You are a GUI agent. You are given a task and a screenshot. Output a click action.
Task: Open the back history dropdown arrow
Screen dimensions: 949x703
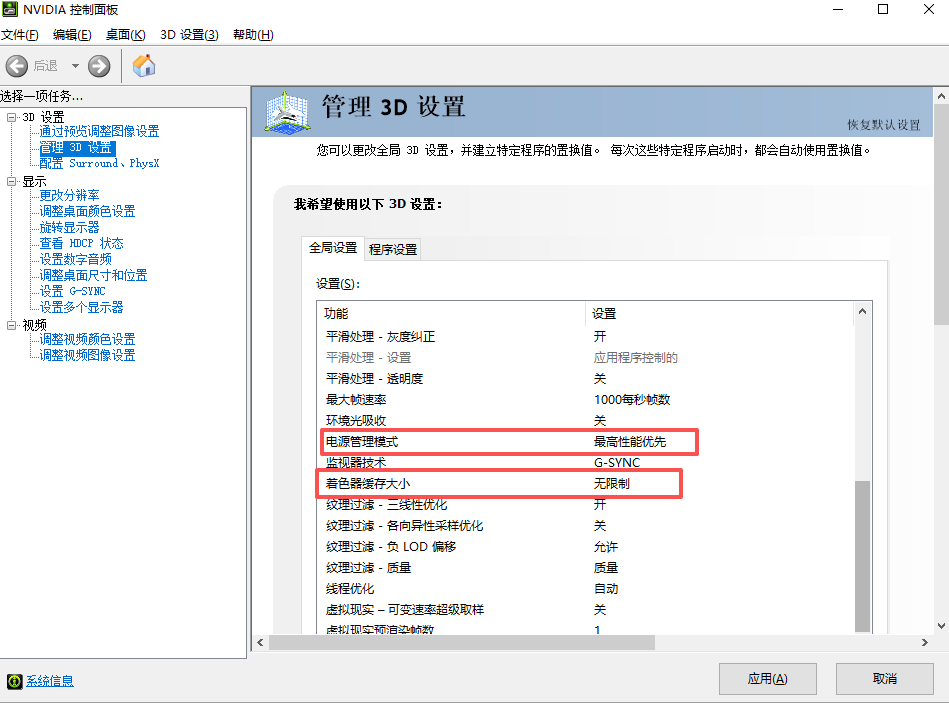pos(74,66)
